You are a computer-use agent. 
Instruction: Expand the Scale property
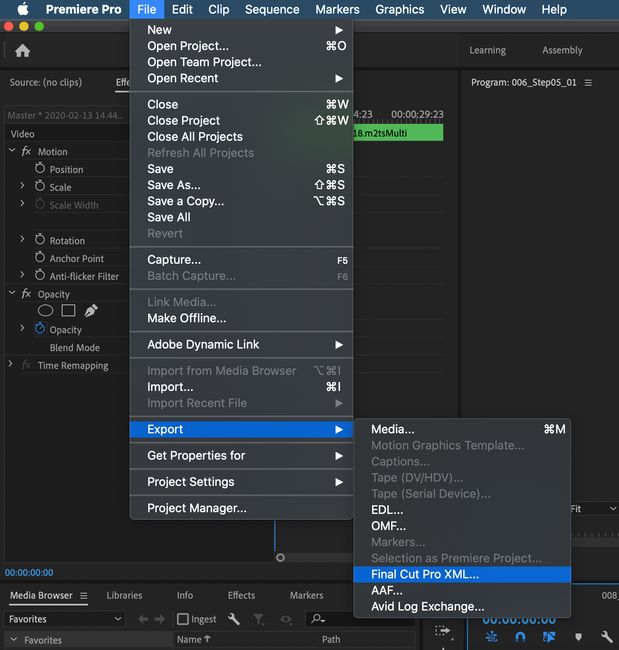click(23, 187)
